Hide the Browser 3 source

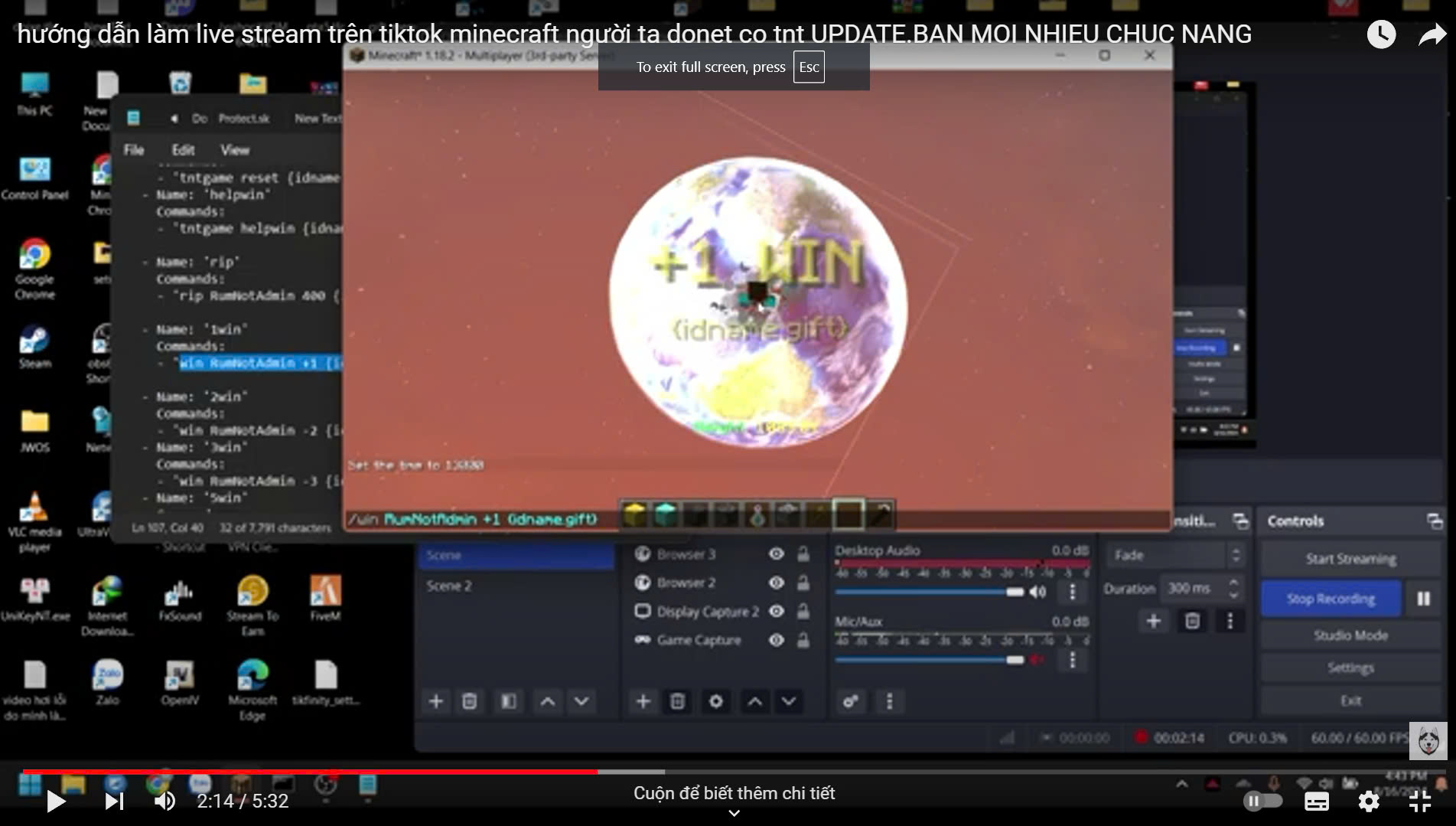coord(777,553)
